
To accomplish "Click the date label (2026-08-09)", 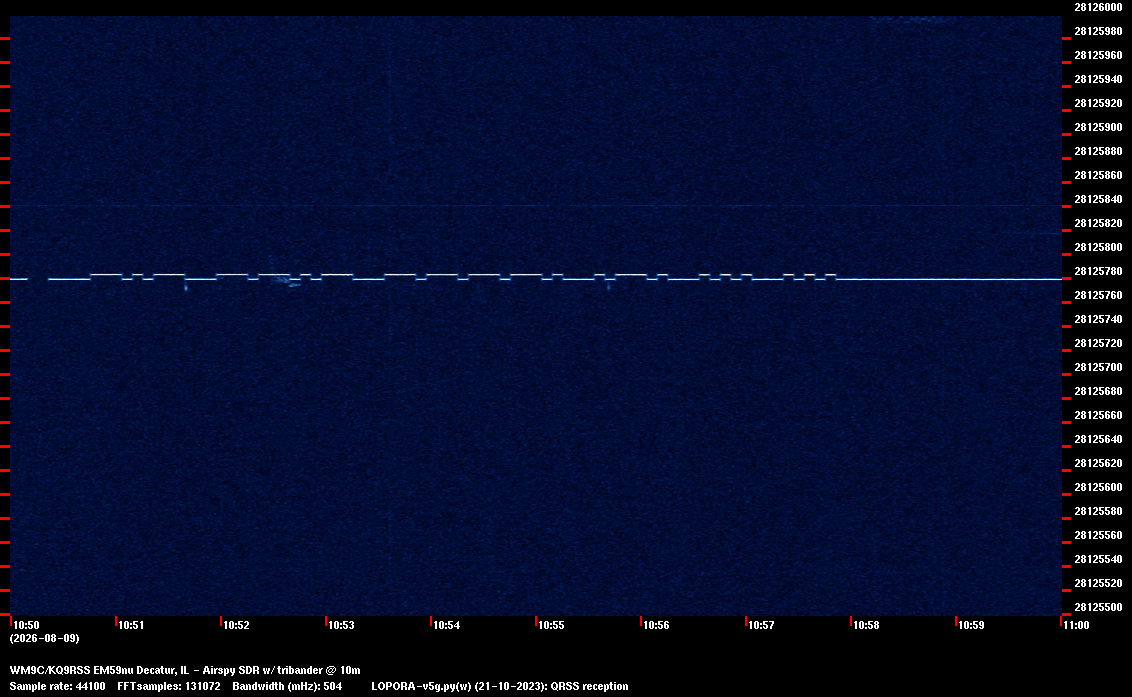I will click(x=45, y=638).
